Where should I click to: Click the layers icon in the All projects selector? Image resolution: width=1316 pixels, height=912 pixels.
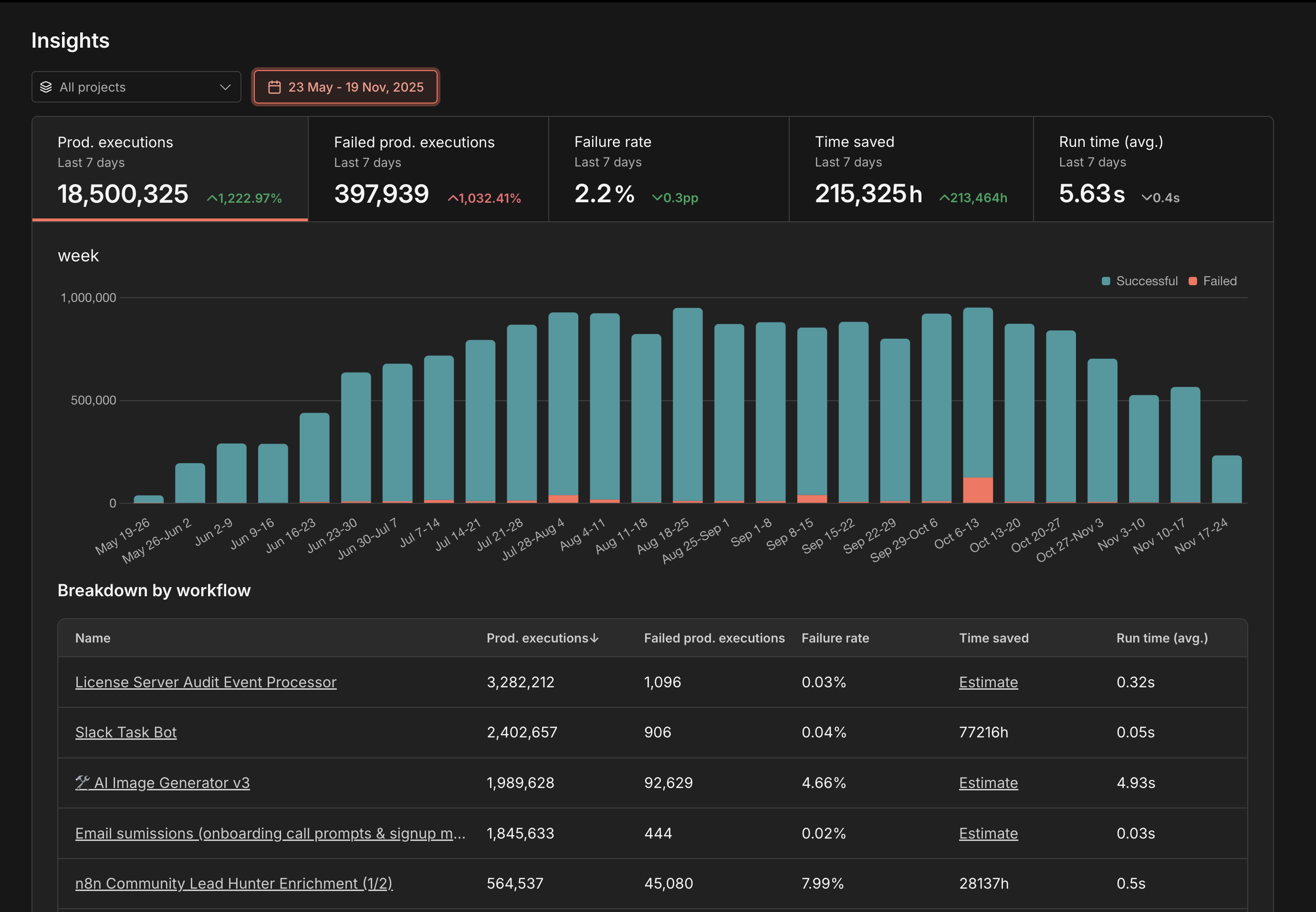(x=47, y=87)
